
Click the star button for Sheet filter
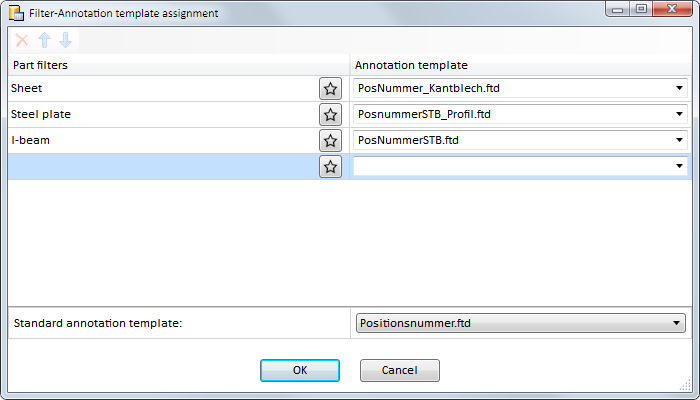pyautogui.click(x=330, y=88)
